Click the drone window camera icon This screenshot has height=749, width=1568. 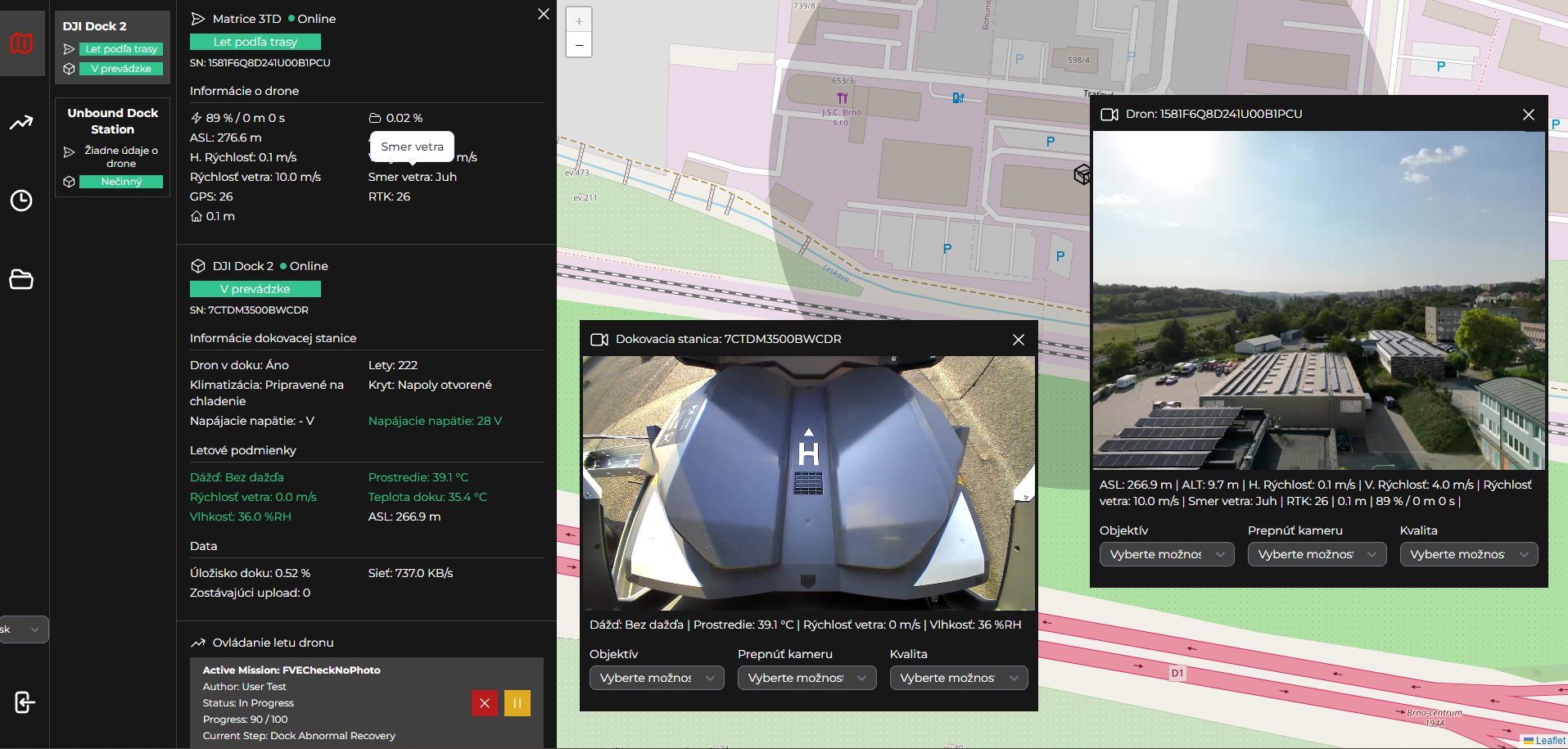[x=1109, y=115]
